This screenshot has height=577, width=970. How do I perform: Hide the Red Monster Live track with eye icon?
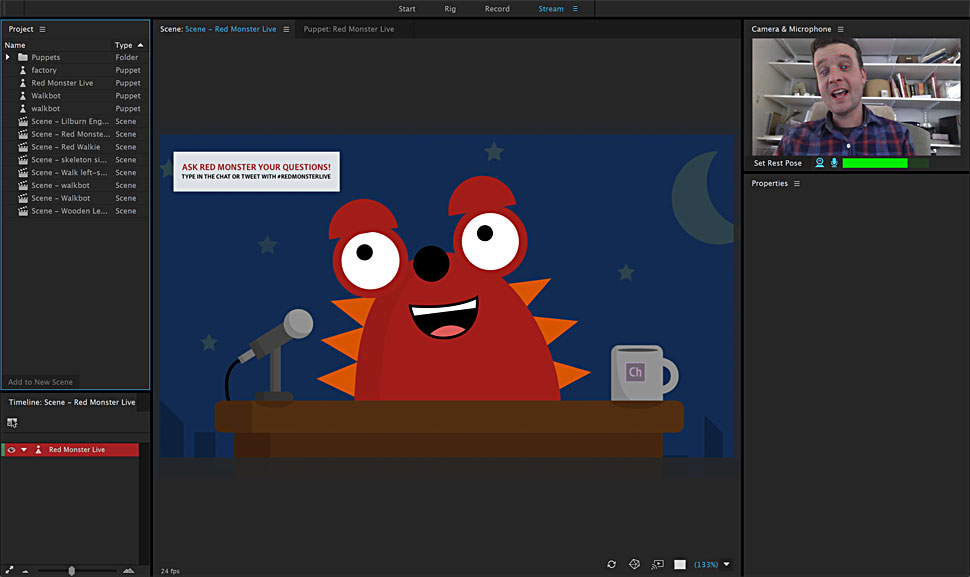(x=11, y=450)
